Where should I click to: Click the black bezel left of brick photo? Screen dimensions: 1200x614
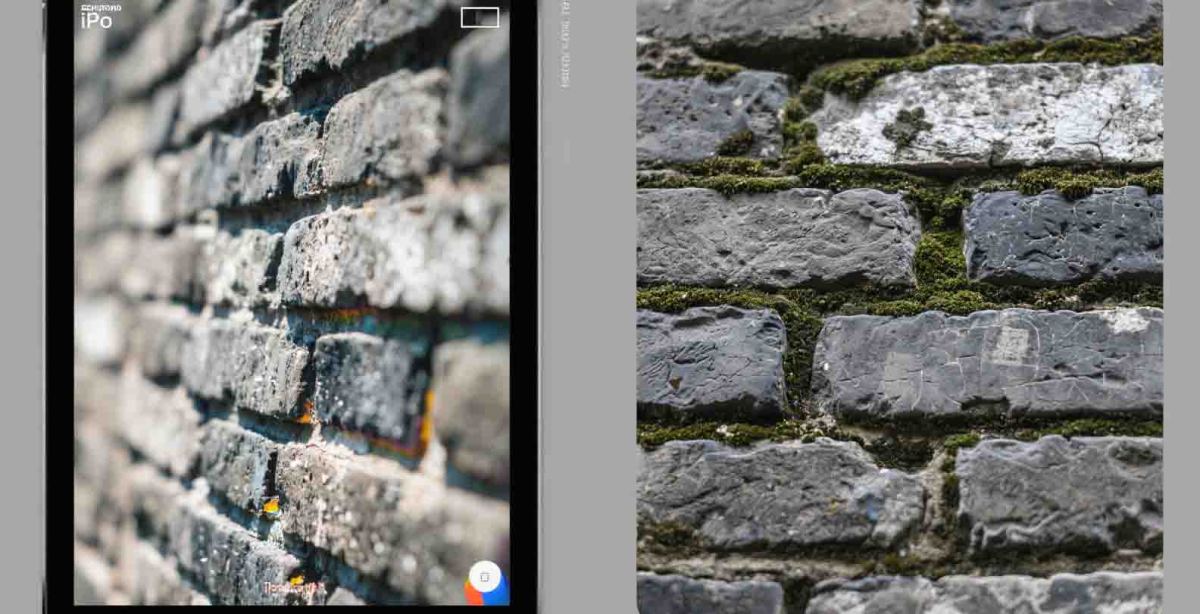[60, 300]
